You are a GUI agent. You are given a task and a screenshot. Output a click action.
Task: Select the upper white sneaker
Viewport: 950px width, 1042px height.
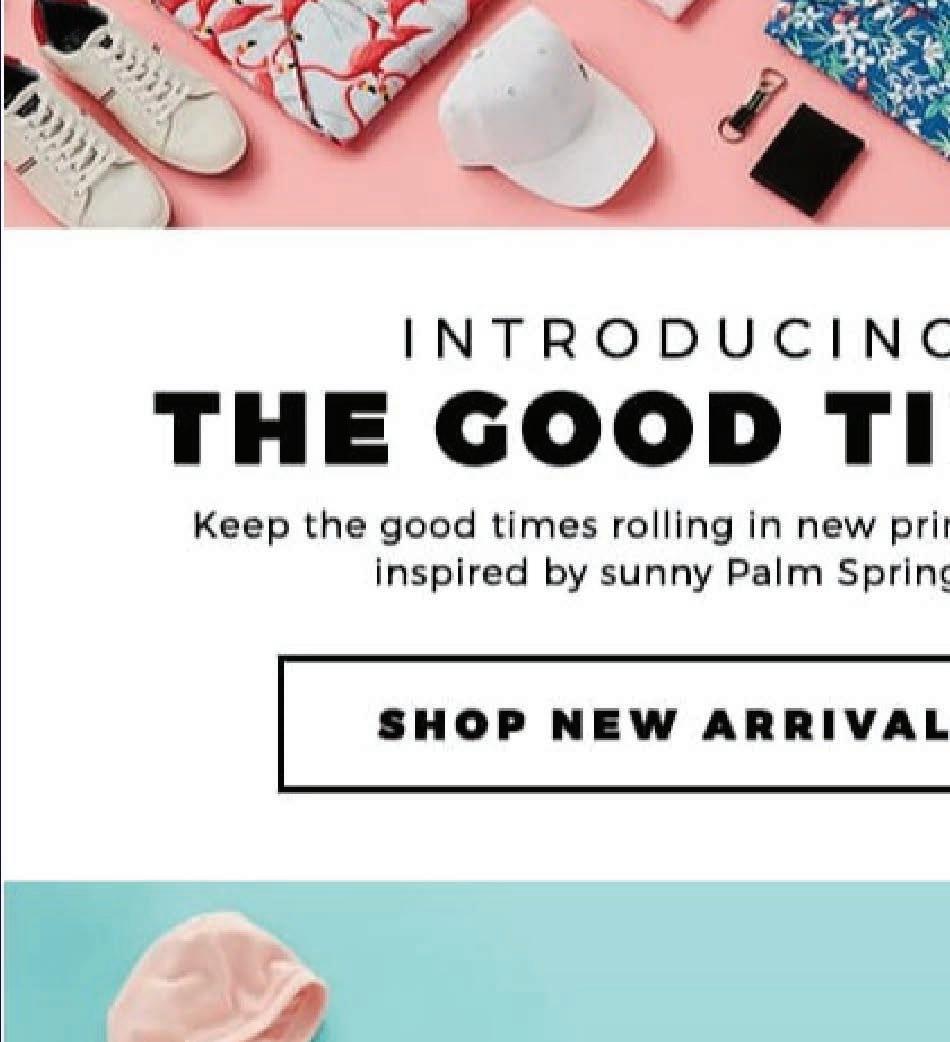pos(140,80)
